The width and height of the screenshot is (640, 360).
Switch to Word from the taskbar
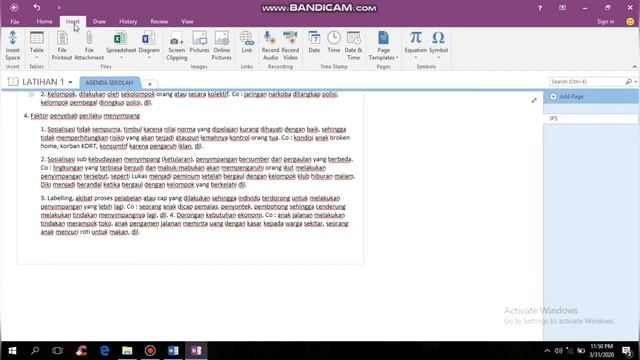point(173,351)
